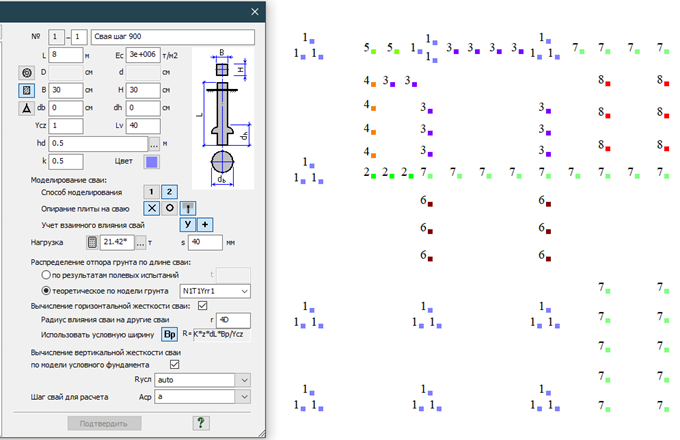Close the pile parameters dialog
Screen dimensions: 680x440
tap(255, 12)
